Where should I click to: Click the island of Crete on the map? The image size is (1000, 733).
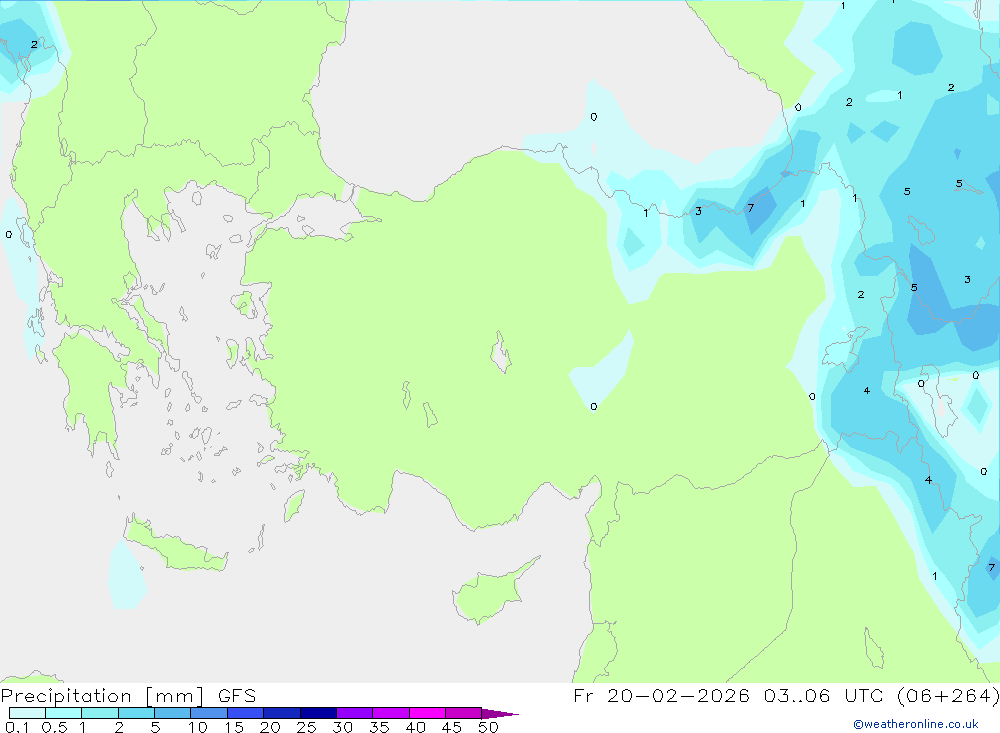pyautogui.click(x=177, y=547)
